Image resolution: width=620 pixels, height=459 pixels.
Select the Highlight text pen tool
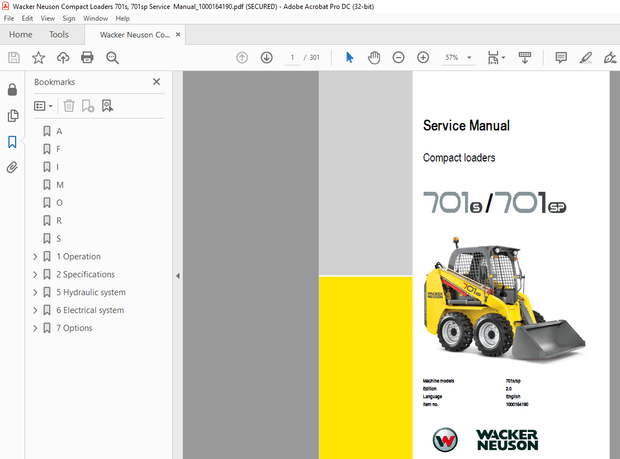[x=585, y=58]
